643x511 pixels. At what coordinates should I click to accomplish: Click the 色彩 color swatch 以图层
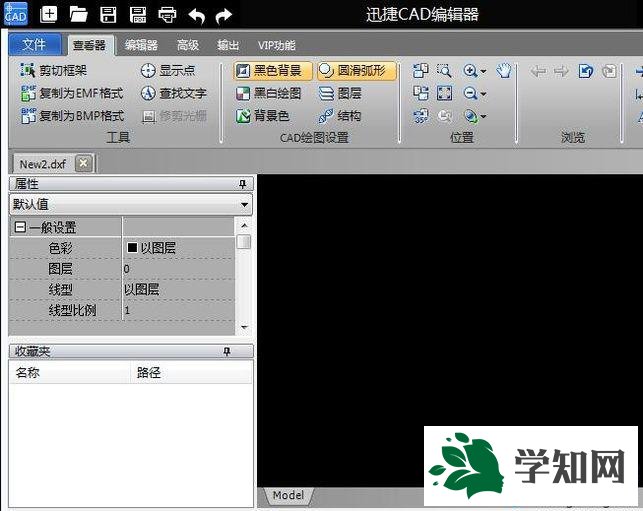tap(132, 247)
